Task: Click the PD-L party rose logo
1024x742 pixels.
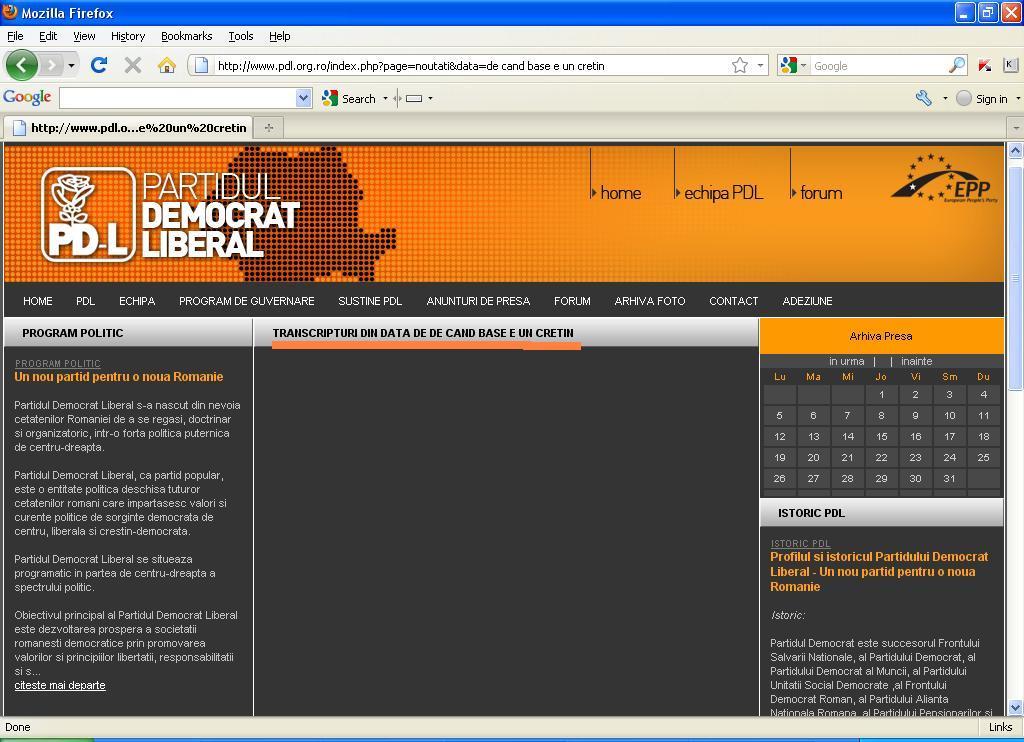Action: [87, 214]
